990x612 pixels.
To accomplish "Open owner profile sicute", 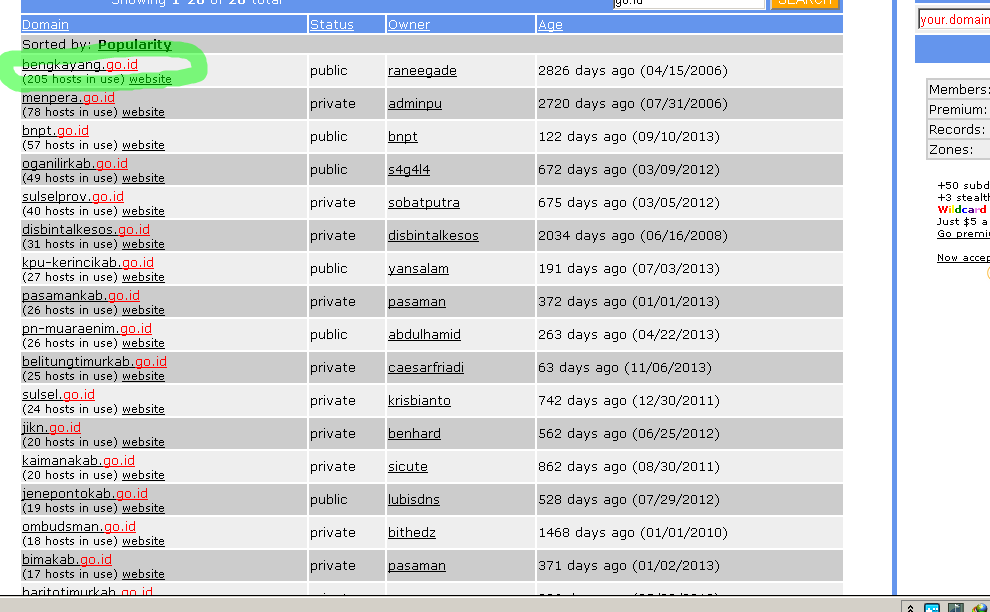I will tap(407, 467).
